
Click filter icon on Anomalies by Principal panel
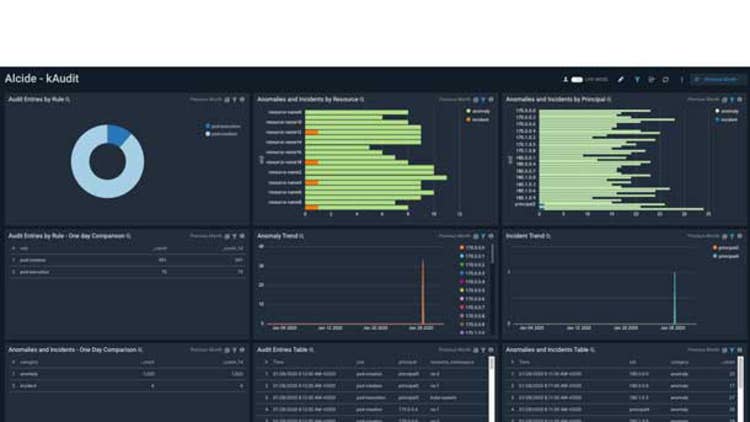pyautogui.click(x=732, y=100)
